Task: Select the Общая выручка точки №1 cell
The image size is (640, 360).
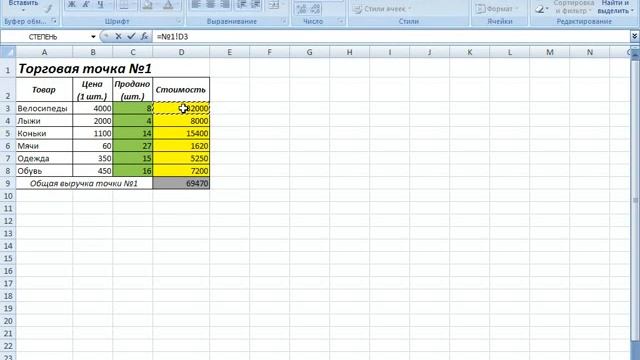Action: tap(84, 183)
